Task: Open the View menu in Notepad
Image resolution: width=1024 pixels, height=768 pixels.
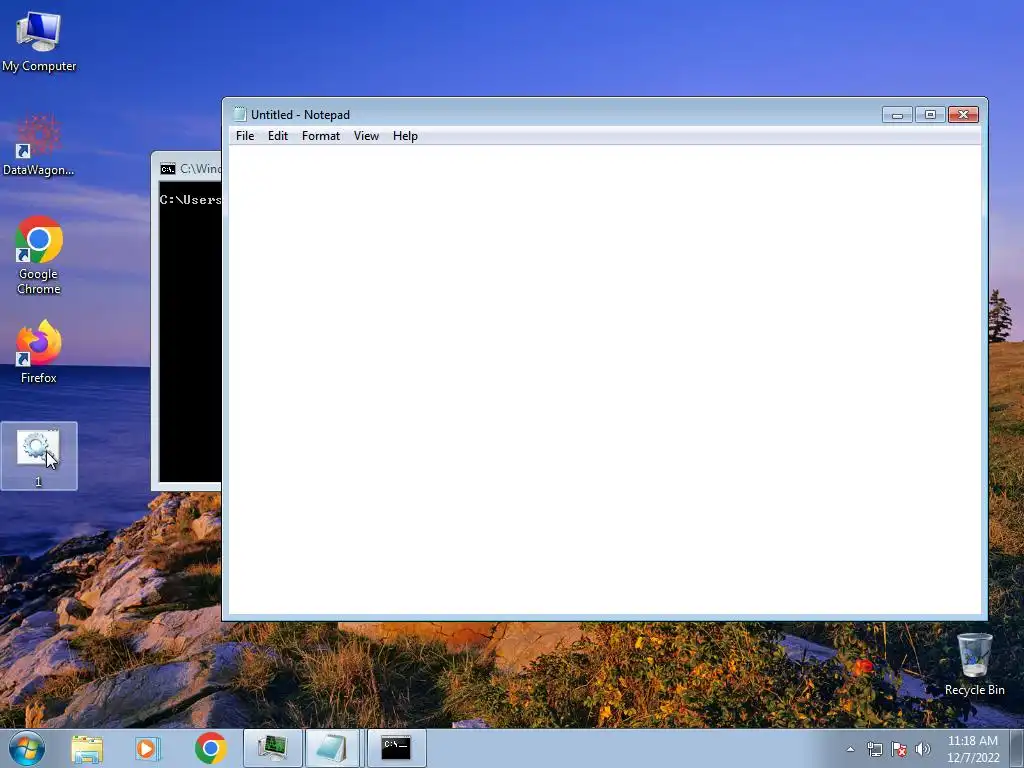Action: 366,136
